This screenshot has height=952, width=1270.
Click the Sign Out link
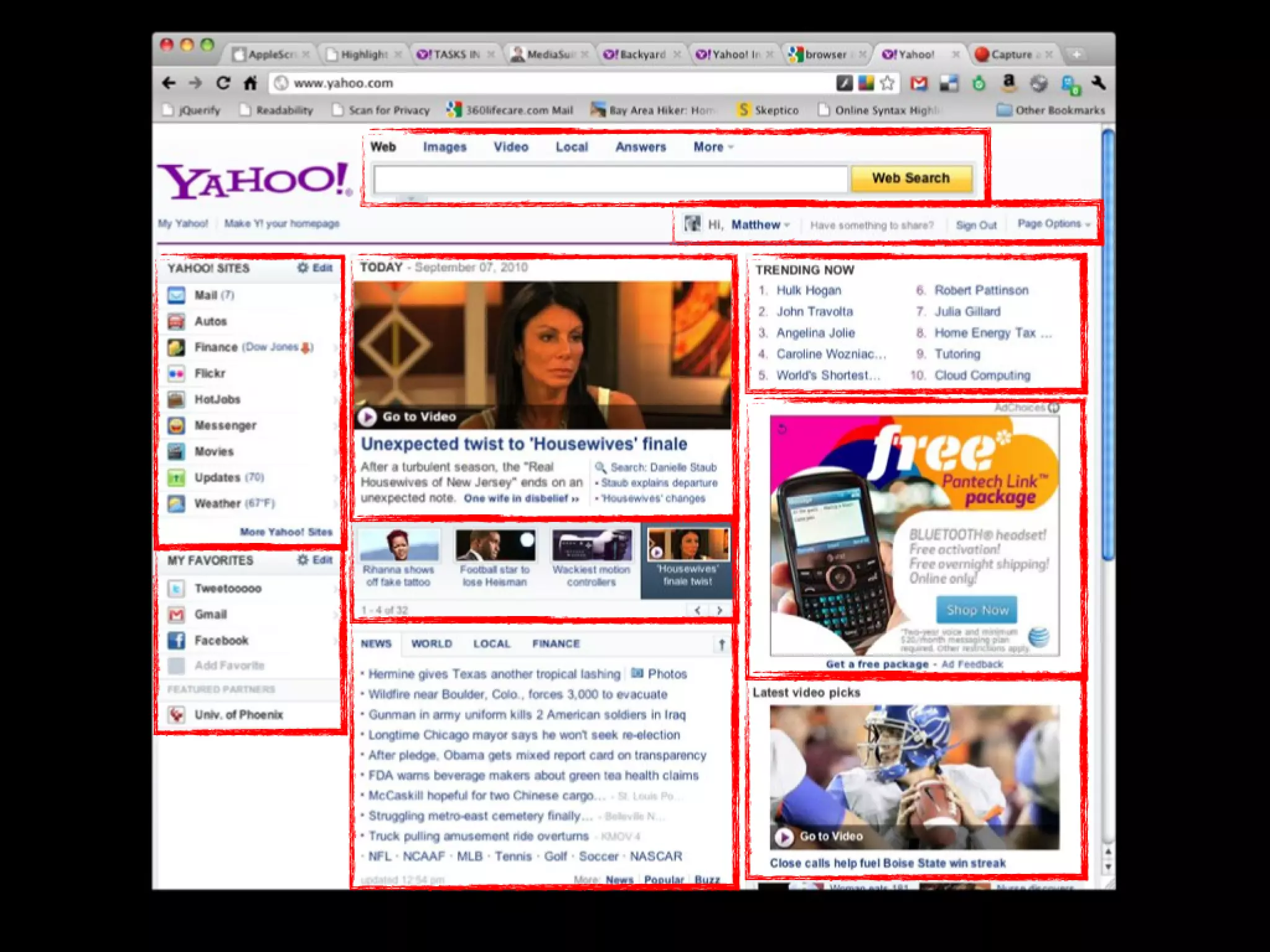[x=976, y=226]
